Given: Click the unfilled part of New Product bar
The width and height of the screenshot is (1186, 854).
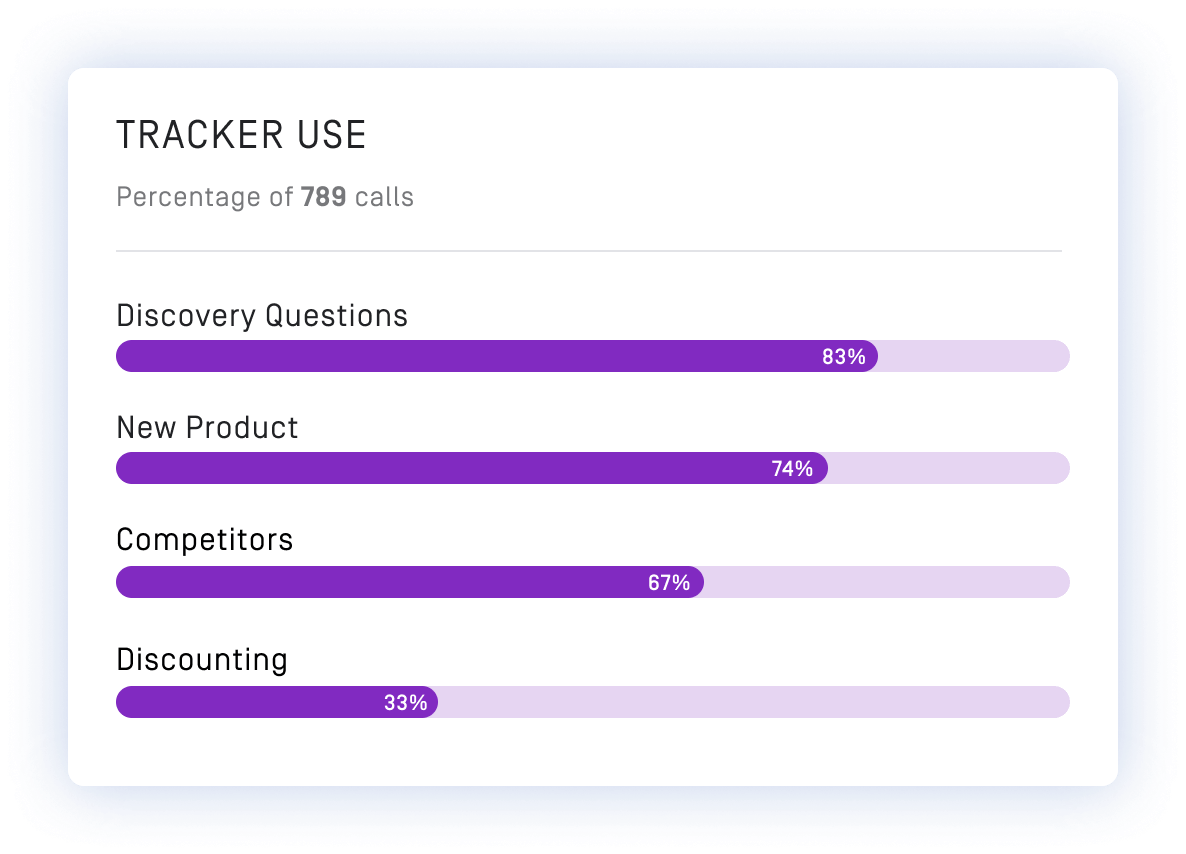Looking at the screenshot, I should tap(949, 468).
